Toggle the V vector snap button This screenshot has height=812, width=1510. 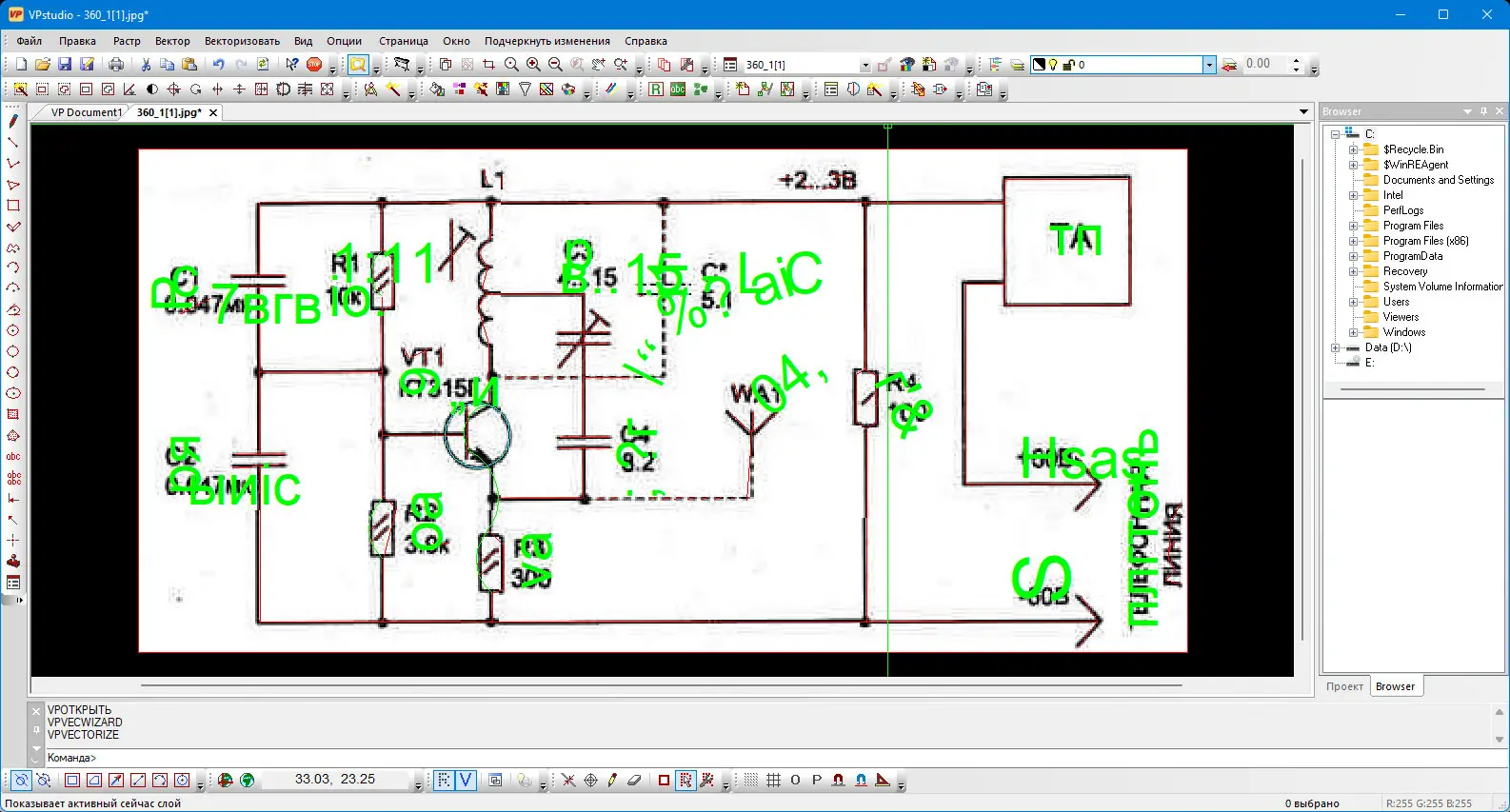466,781
